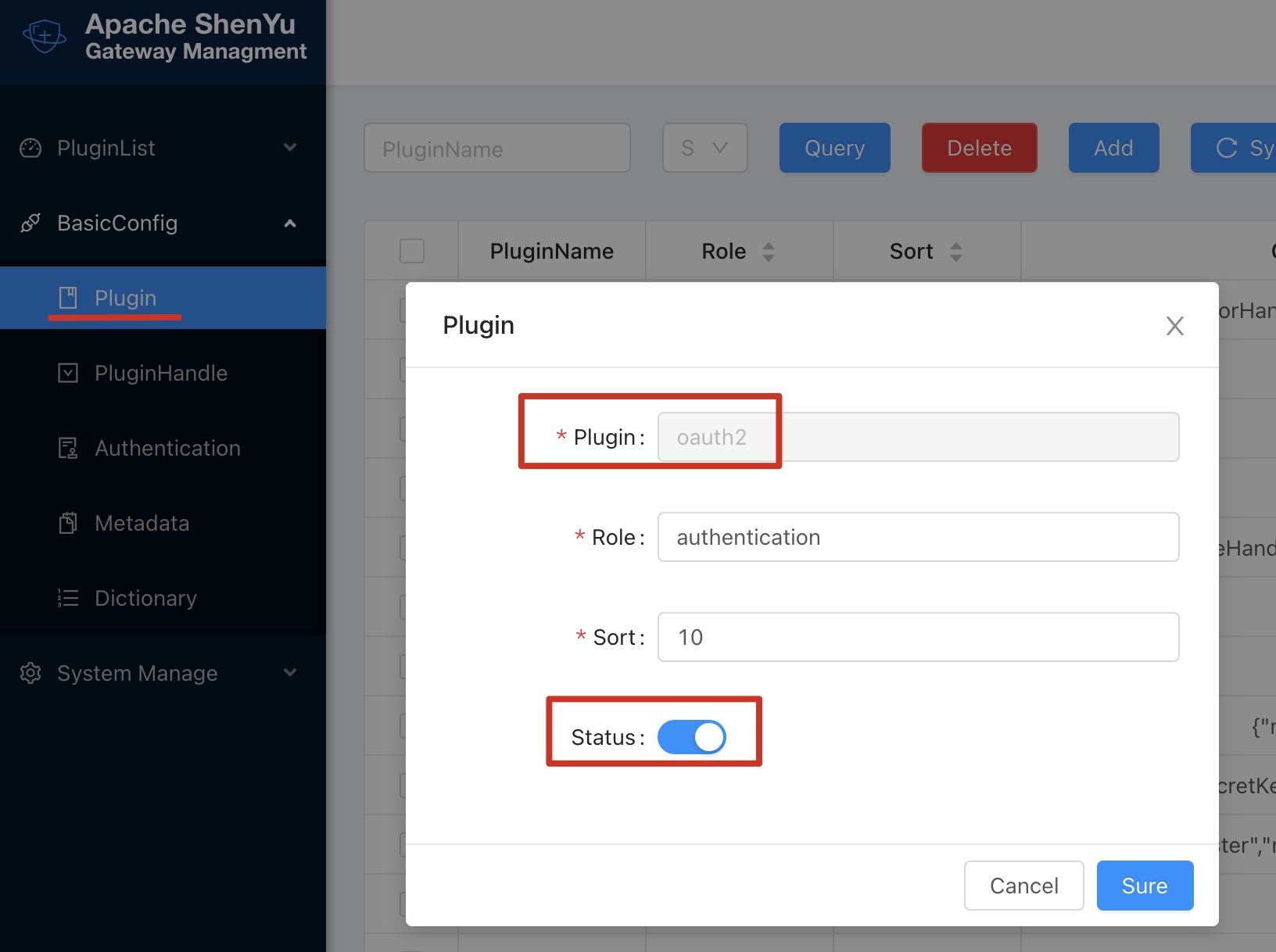Open the status filter dropdown
The image size is (1276, 952).
(704, 148)
